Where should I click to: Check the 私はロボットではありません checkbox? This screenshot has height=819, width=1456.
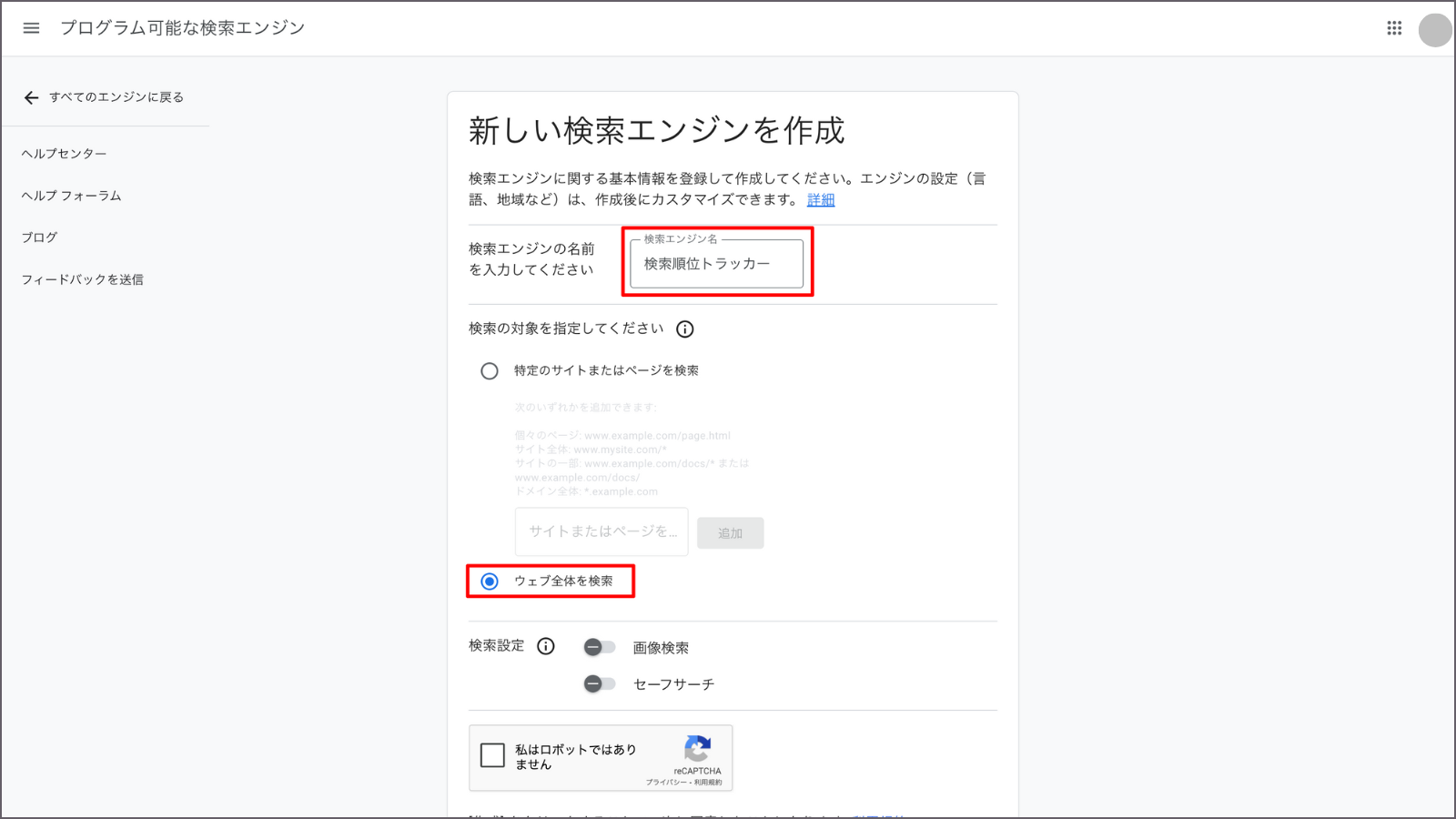click(x=492, y=755)
